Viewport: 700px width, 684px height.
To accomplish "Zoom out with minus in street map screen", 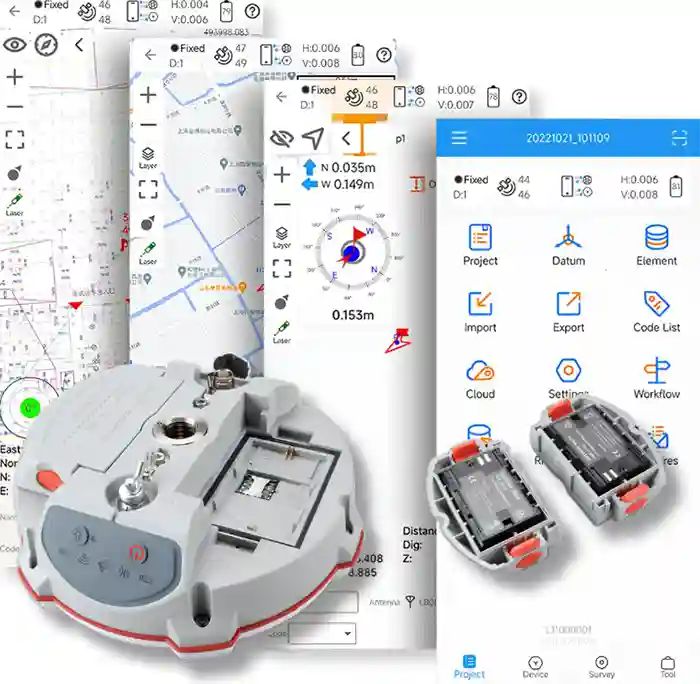I will [x=148, y=125].
